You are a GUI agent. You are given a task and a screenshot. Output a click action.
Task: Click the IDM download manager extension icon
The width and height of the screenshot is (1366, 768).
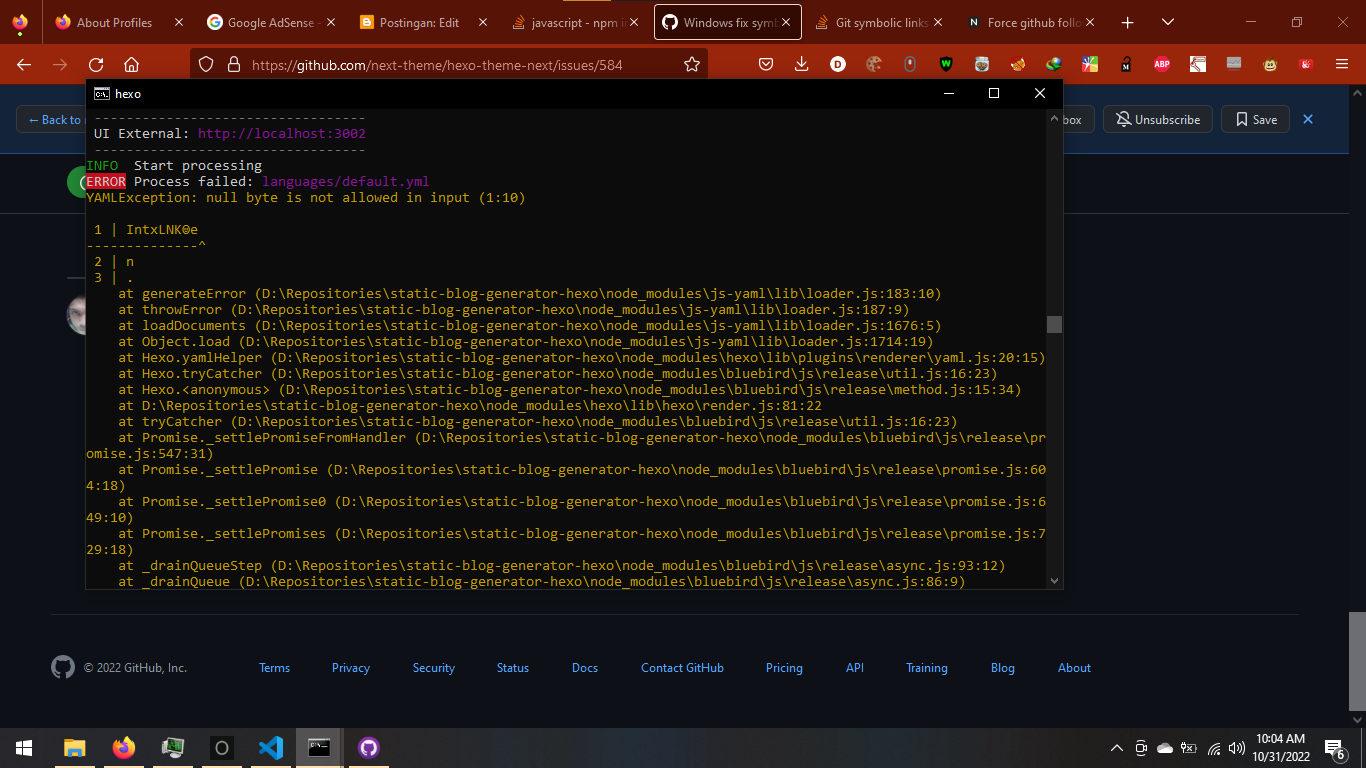[1053, 63]
